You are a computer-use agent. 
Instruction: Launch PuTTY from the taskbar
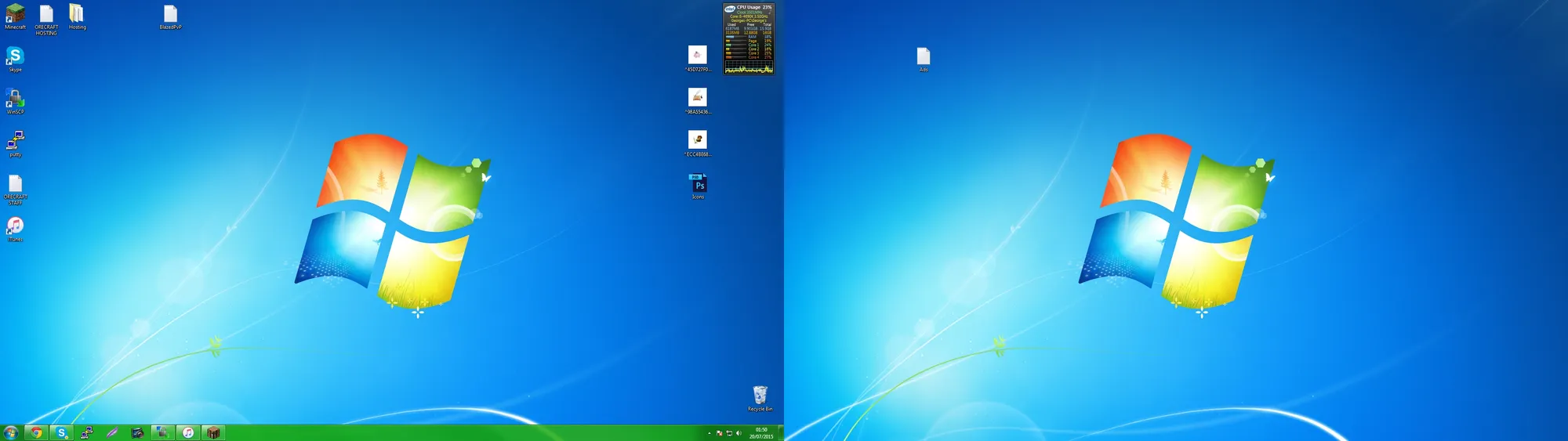[x=87, y=432]
